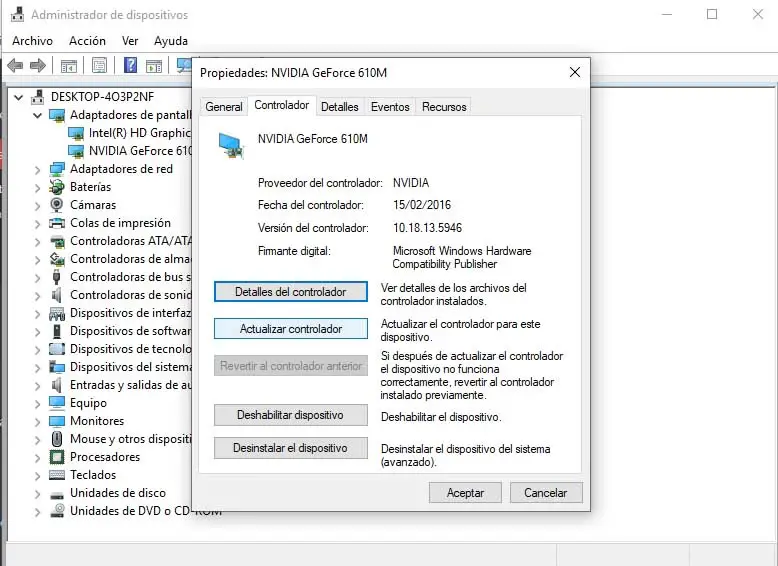Expand the Cámaras node
778x566 pixels.
(38, 205)
